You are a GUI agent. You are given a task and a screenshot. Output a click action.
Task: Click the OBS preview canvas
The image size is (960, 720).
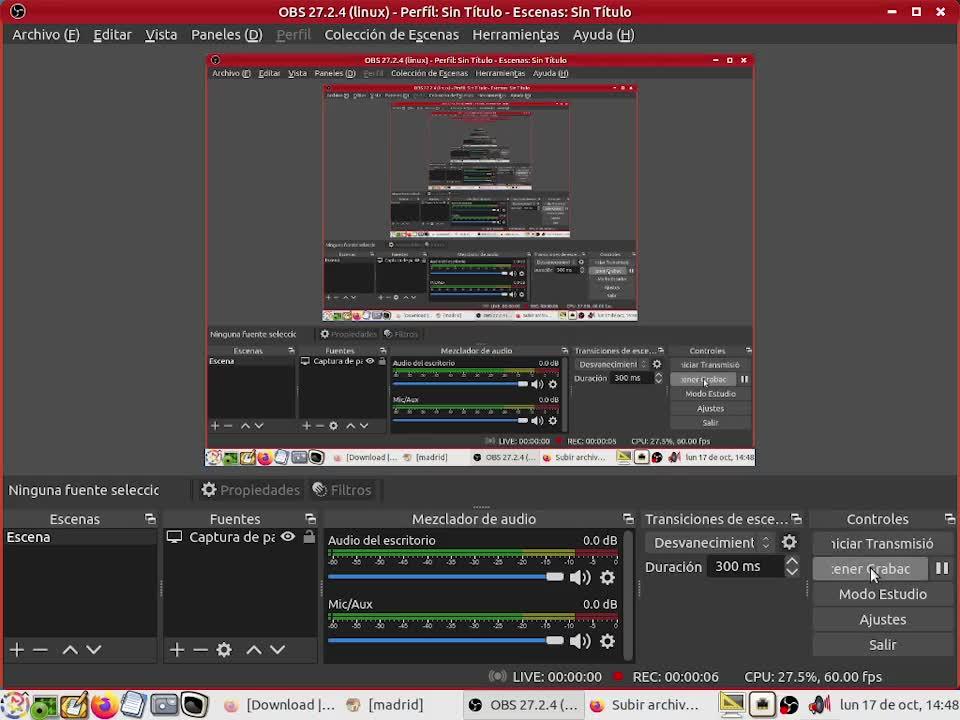coord(480,260)
